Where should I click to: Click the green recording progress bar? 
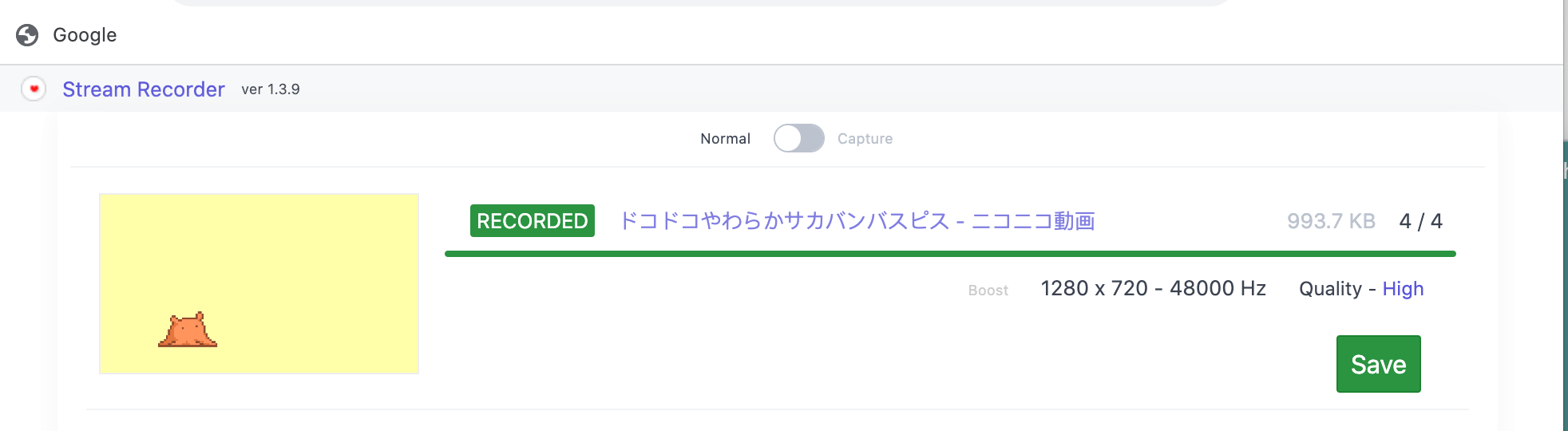950,254
